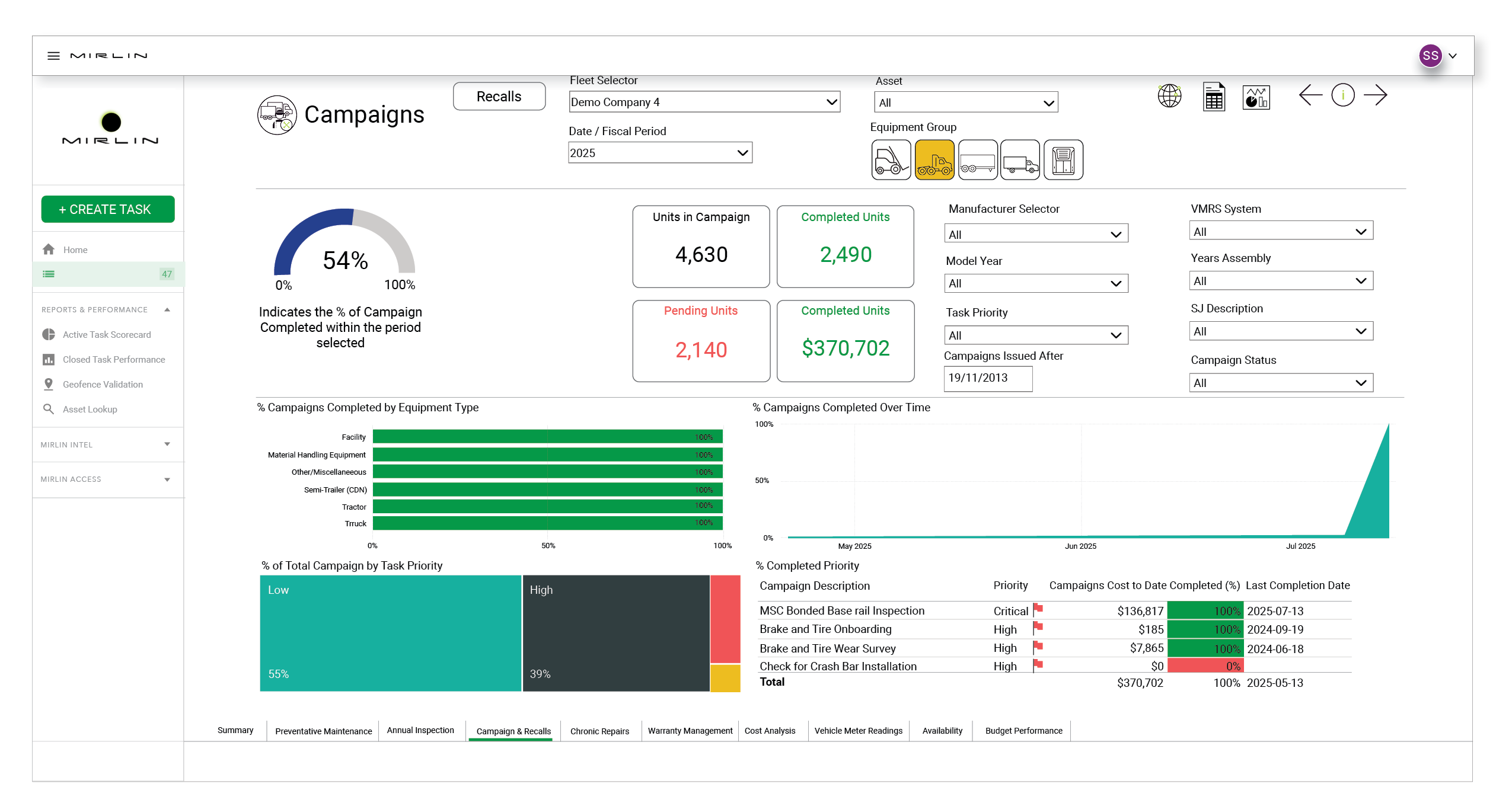Click the Campaigns Issued After date field
1512x806 pixels.
point(987,378)
